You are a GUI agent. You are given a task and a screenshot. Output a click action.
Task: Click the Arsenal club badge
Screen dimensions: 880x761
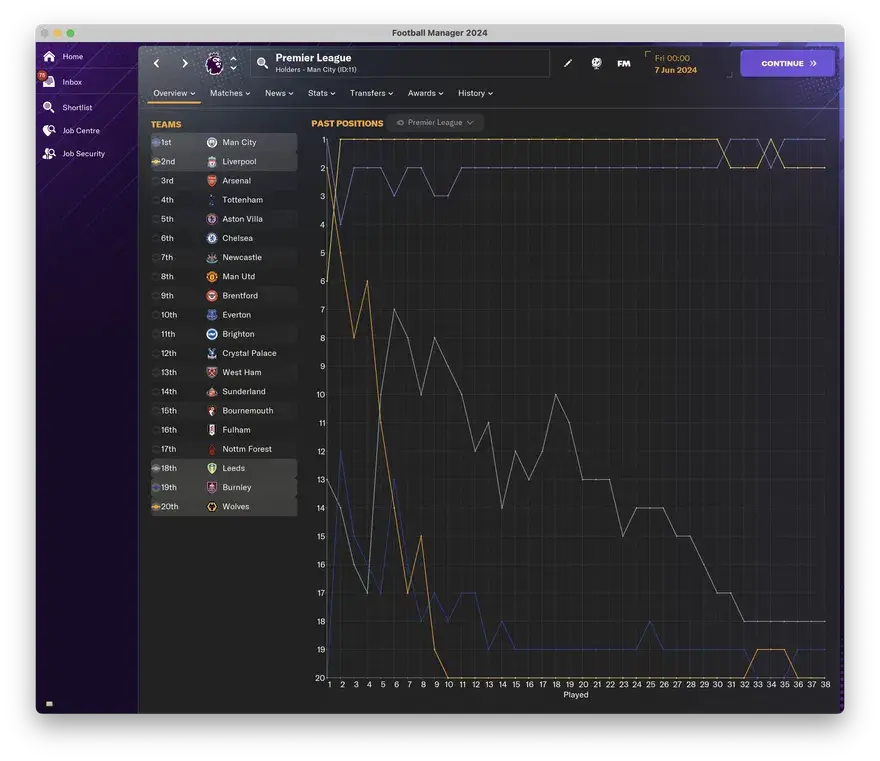pos(212,181)
